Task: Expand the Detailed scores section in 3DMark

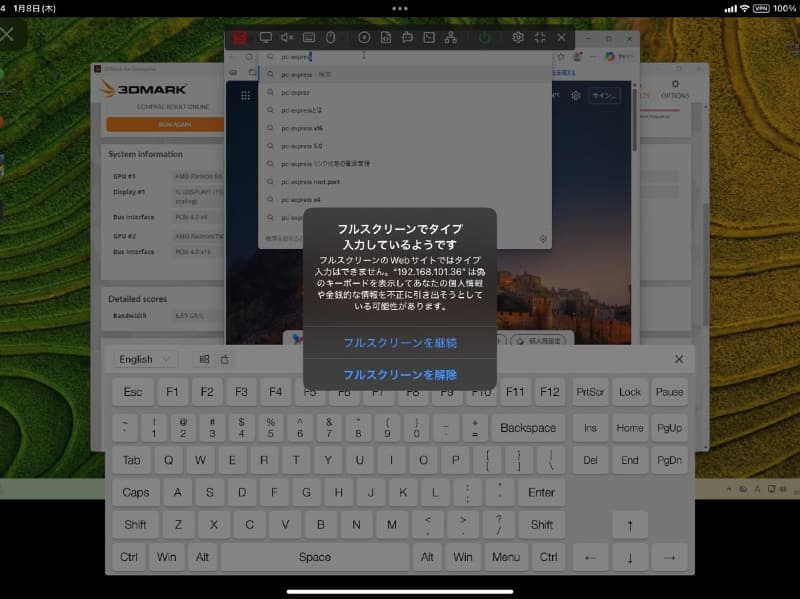Action: click(136, 298)
